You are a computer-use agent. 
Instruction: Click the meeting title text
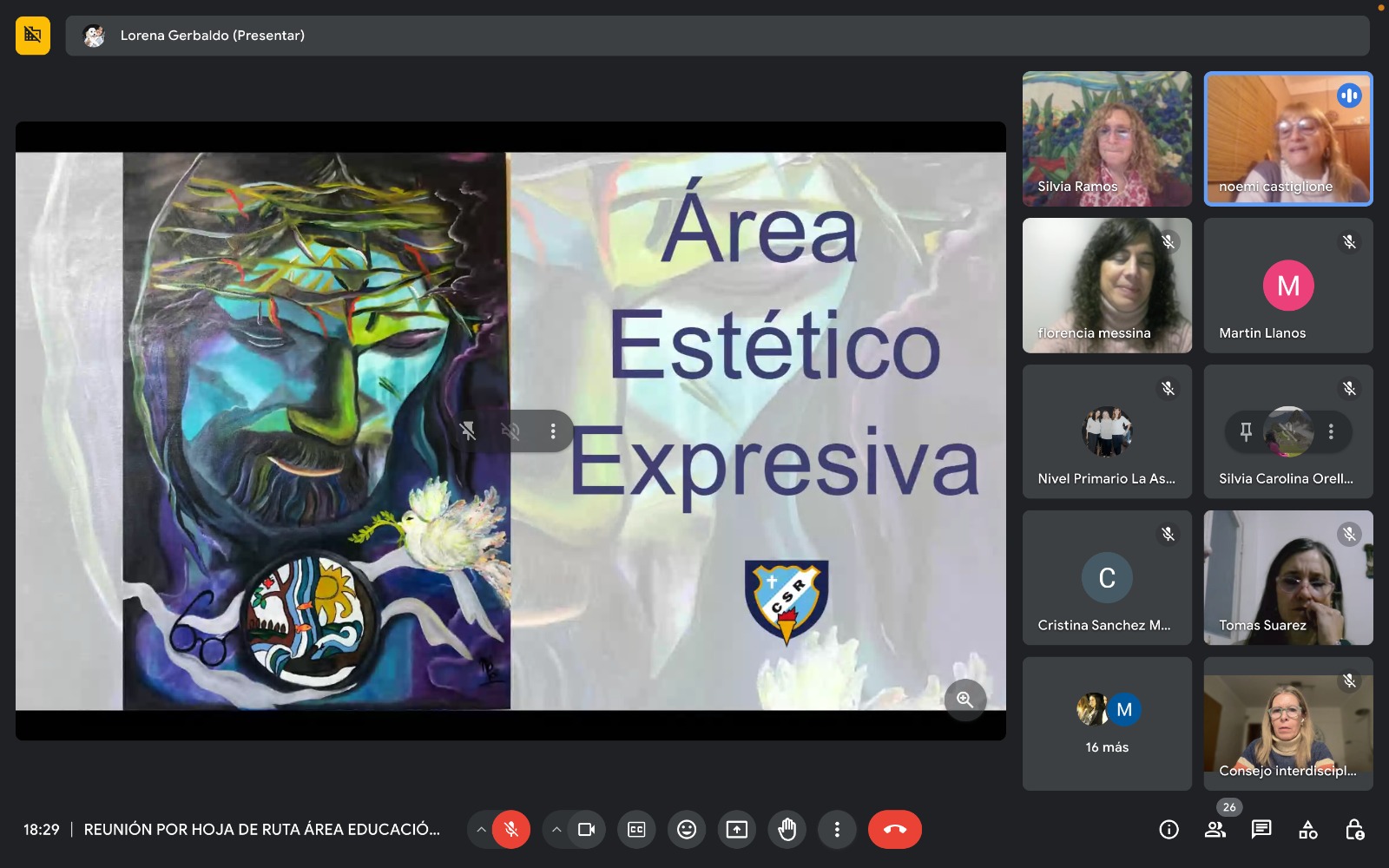coord(262,830)
